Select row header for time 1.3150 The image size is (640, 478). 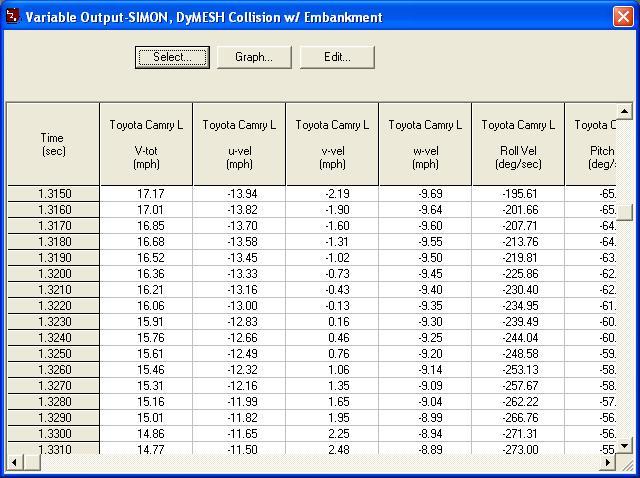[53, 194]
